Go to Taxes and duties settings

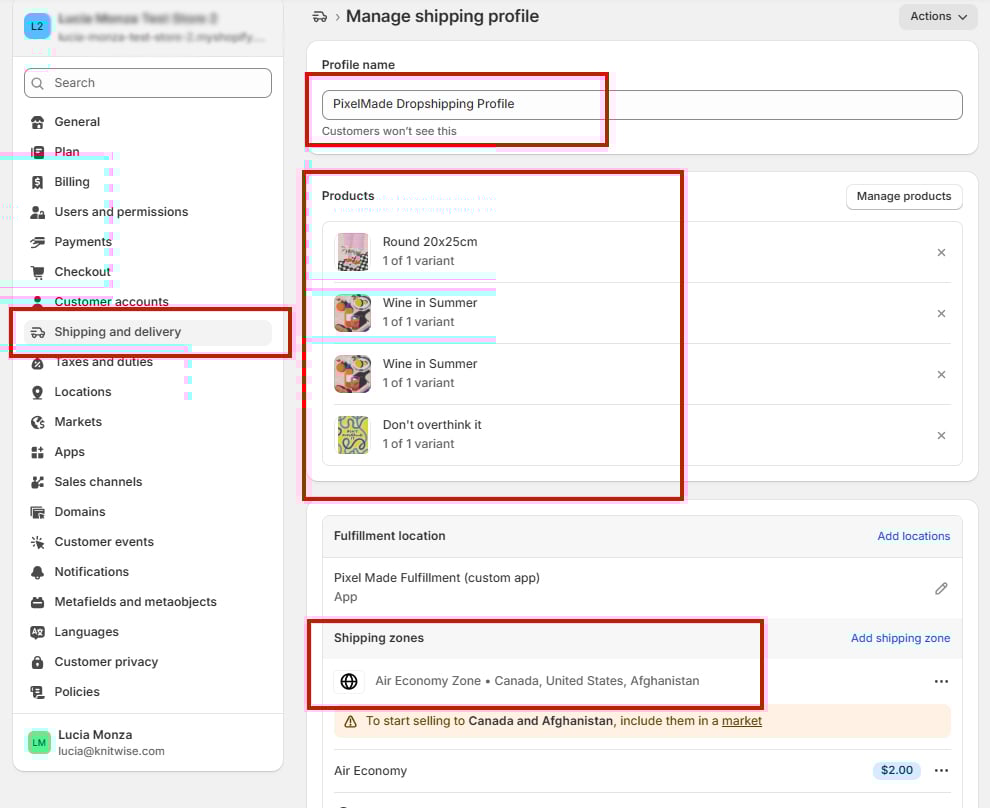pos(103,362)
